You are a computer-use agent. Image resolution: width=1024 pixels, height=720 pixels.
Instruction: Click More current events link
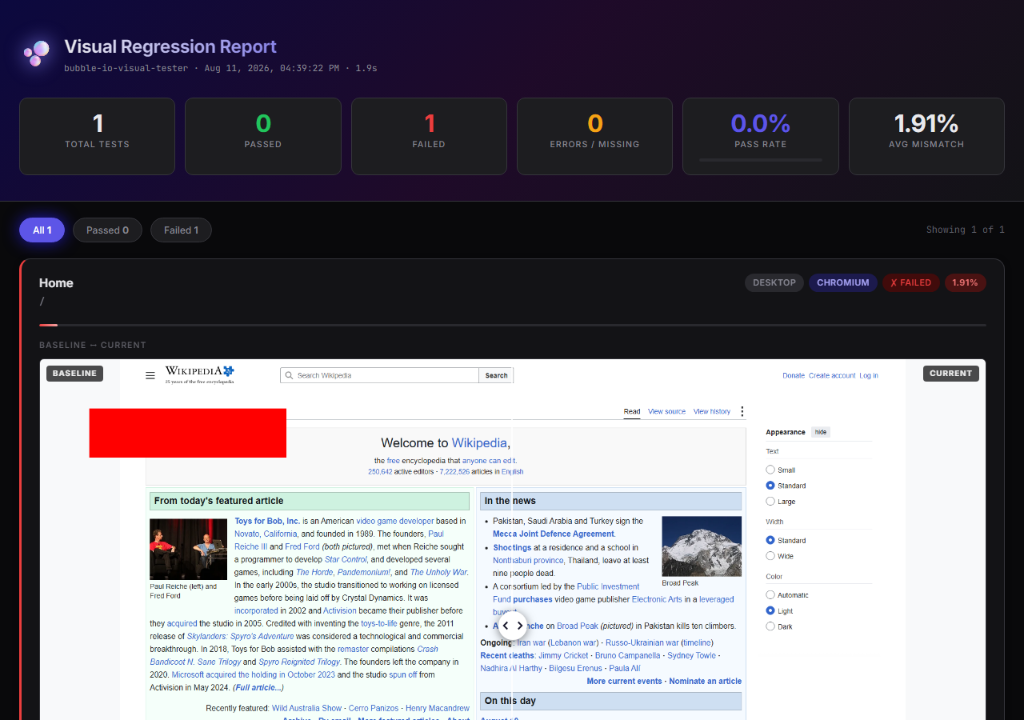624,681
